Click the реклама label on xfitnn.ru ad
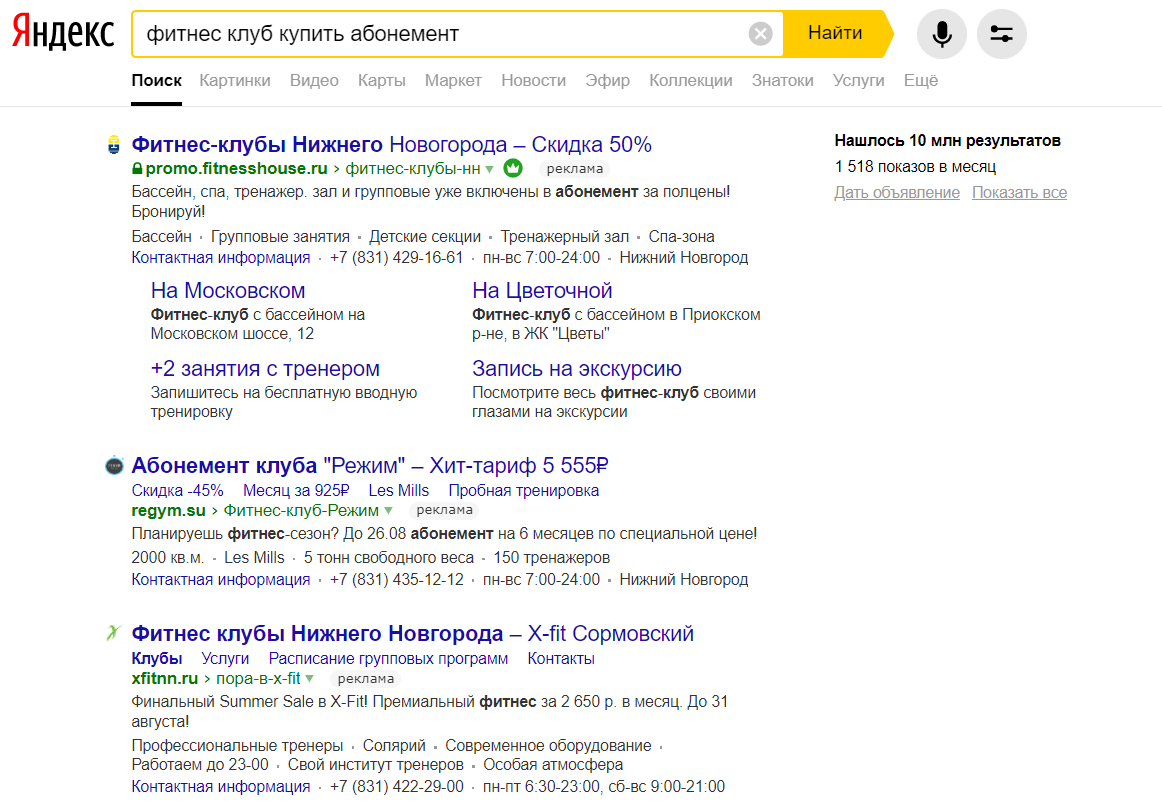 (365, 679)
